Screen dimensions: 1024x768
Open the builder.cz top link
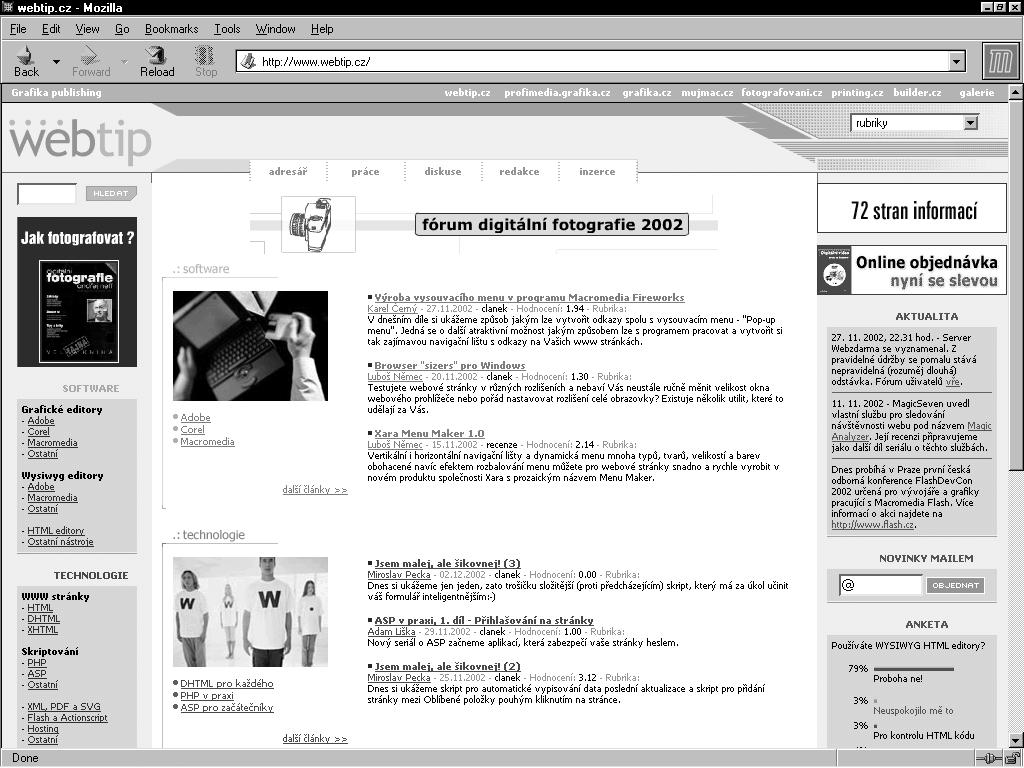[x=917, y=93]
